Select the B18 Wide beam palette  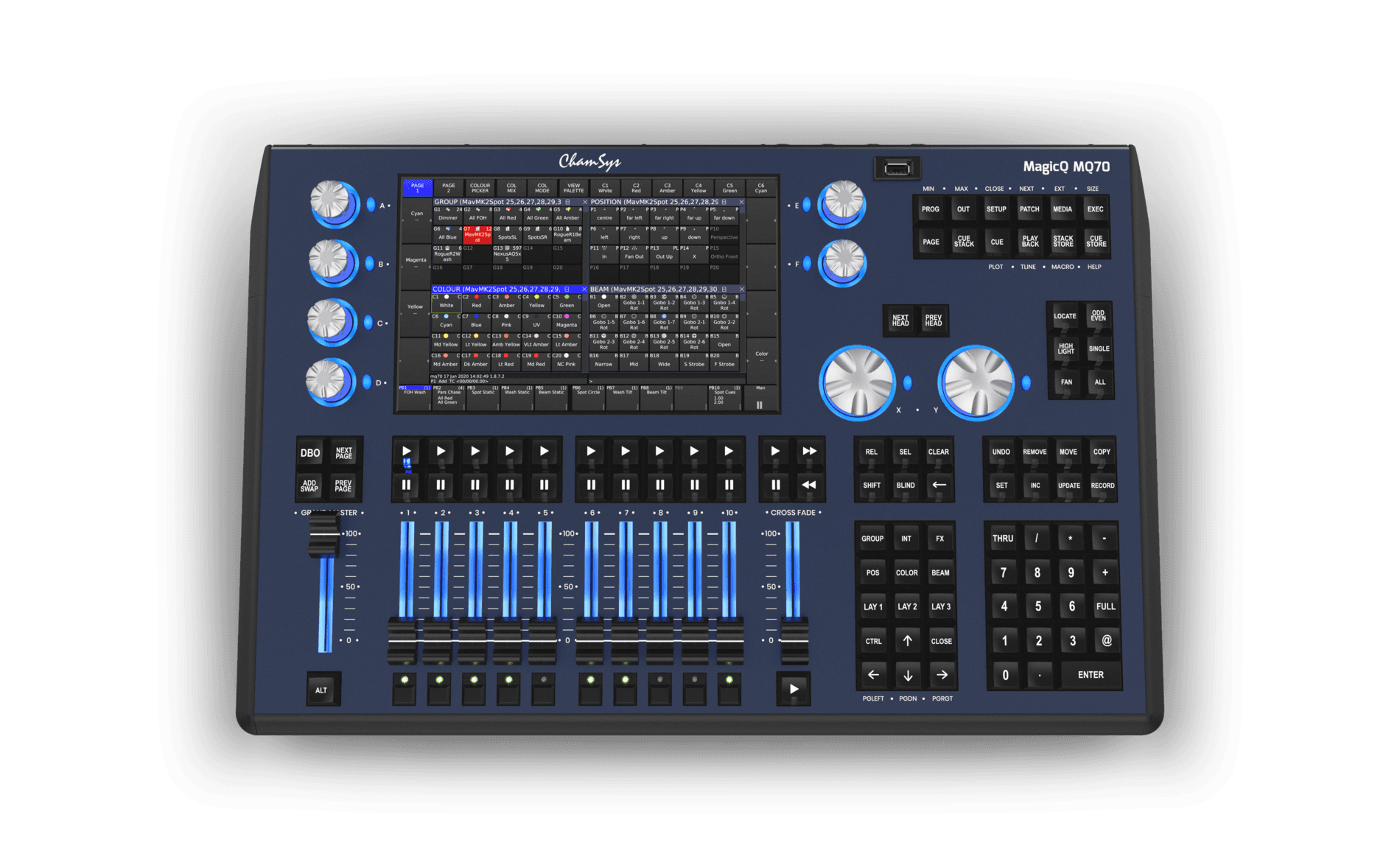664,360
